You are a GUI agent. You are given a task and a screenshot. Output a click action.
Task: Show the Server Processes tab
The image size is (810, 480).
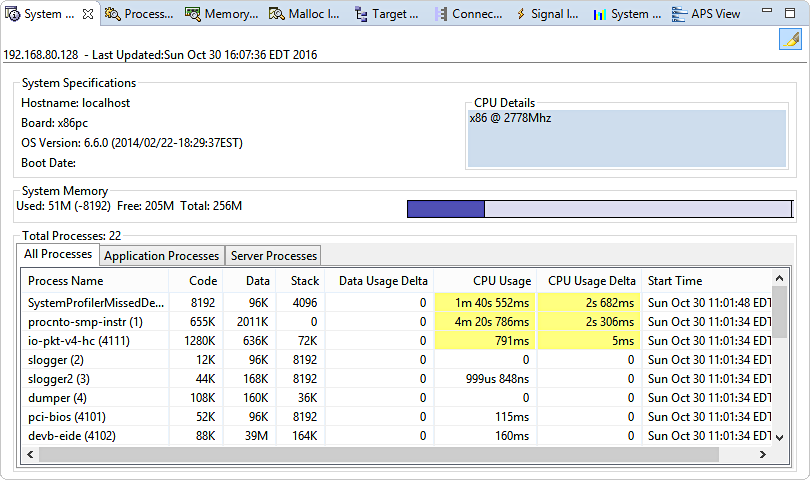[x=274, y=256]
